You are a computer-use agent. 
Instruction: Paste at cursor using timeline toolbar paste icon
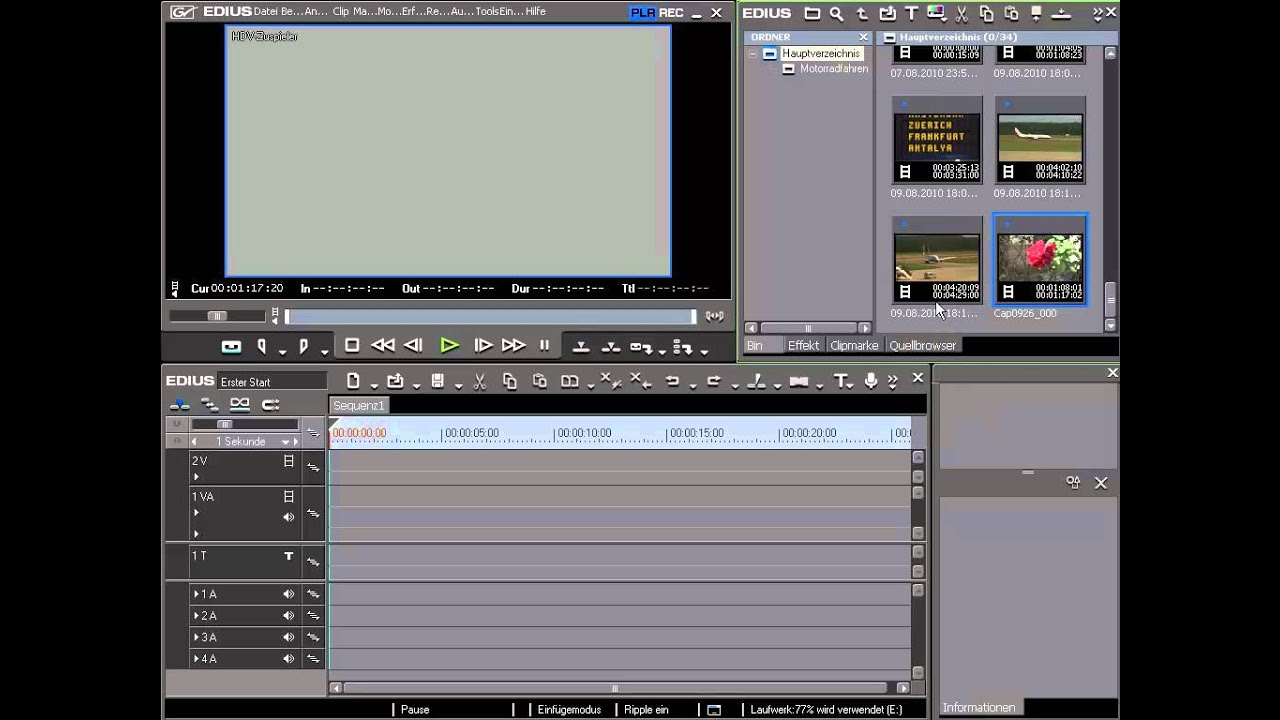coord(540,381)
